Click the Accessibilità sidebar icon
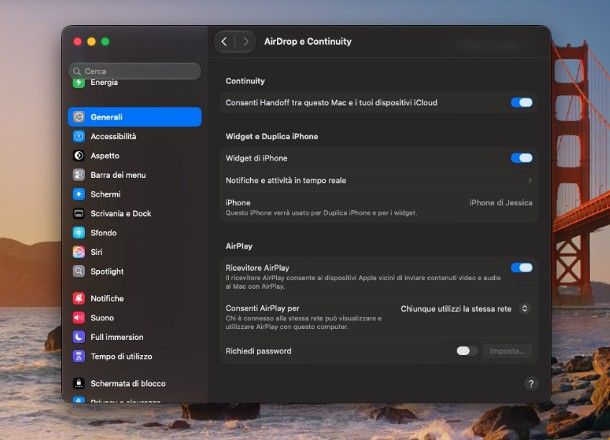 coord(79,136)
